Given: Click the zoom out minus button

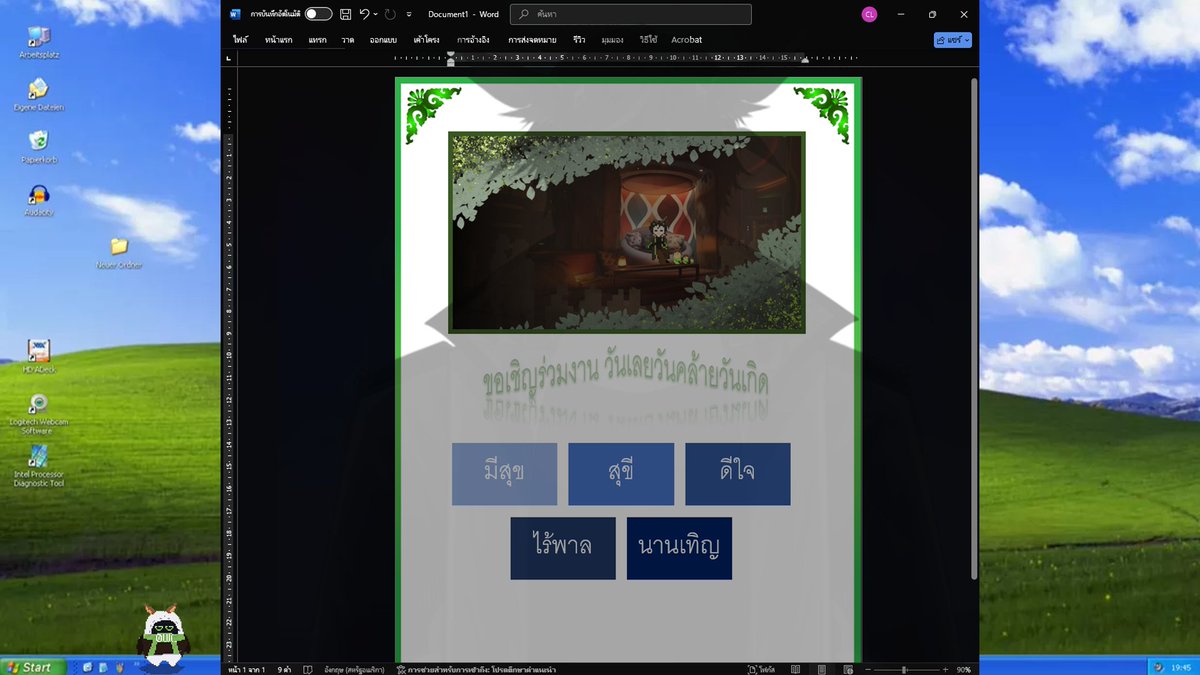Looking at the screenshot, I should [x=868, y=669].
